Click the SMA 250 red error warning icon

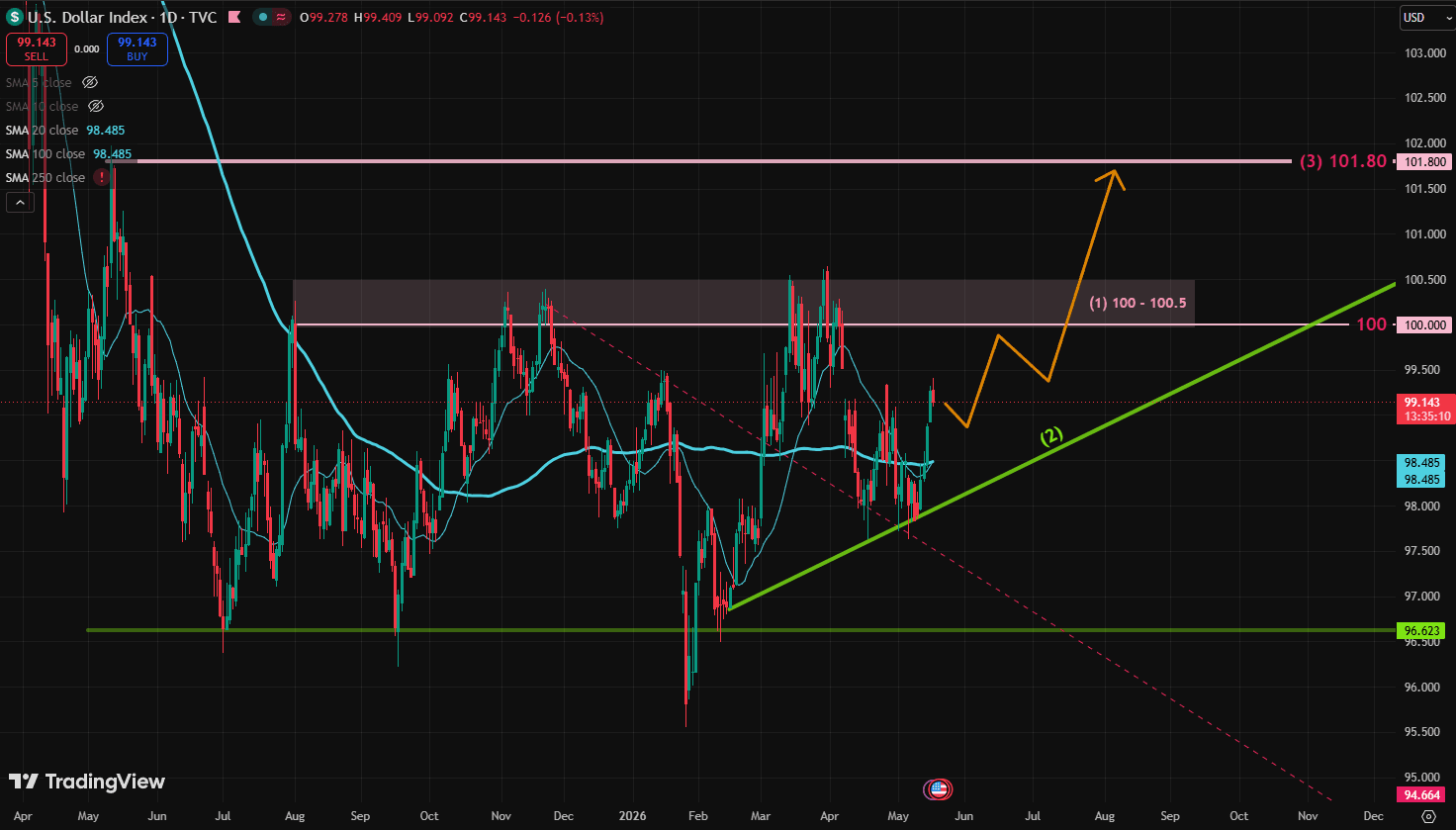tap(101, 177)
